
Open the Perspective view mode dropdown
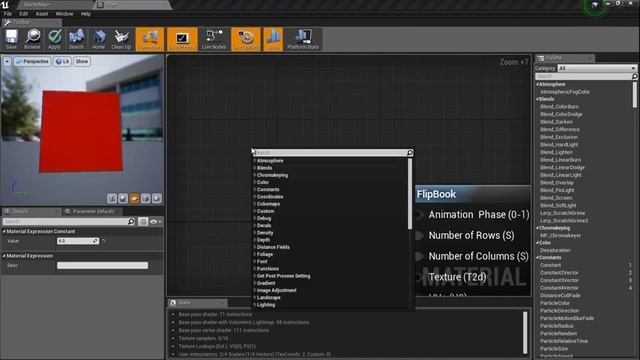click(32, 61)
